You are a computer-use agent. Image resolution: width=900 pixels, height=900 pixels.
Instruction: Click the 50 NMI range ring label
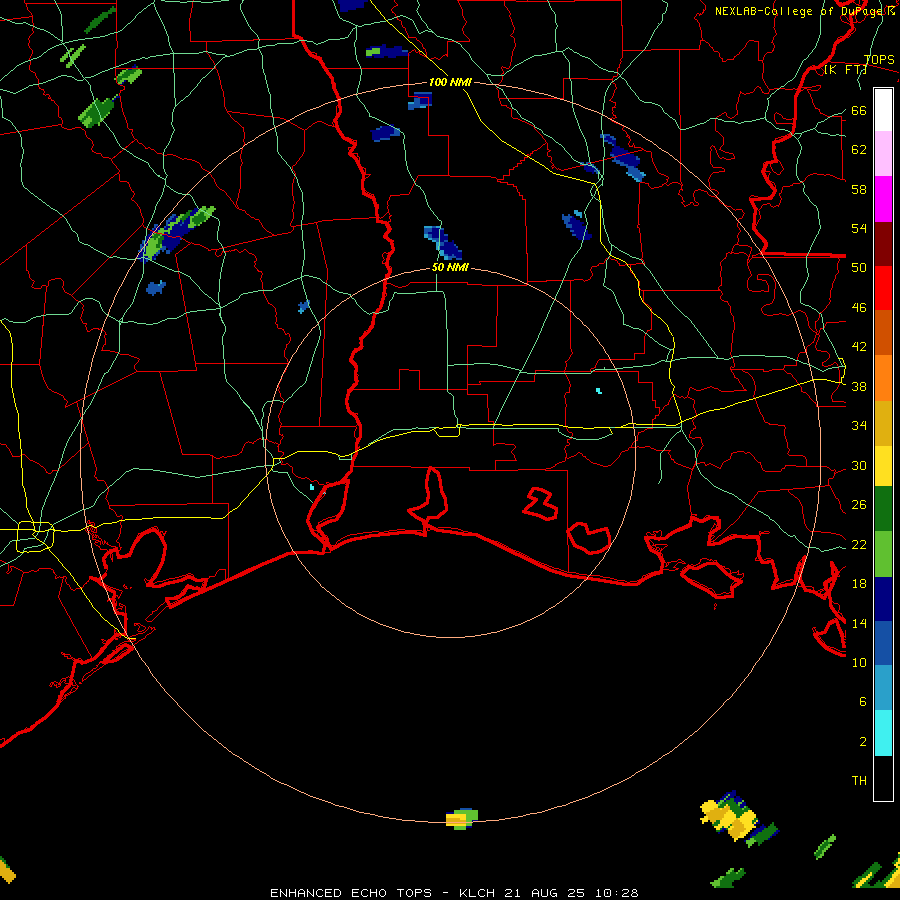click(x=450, y=267)
